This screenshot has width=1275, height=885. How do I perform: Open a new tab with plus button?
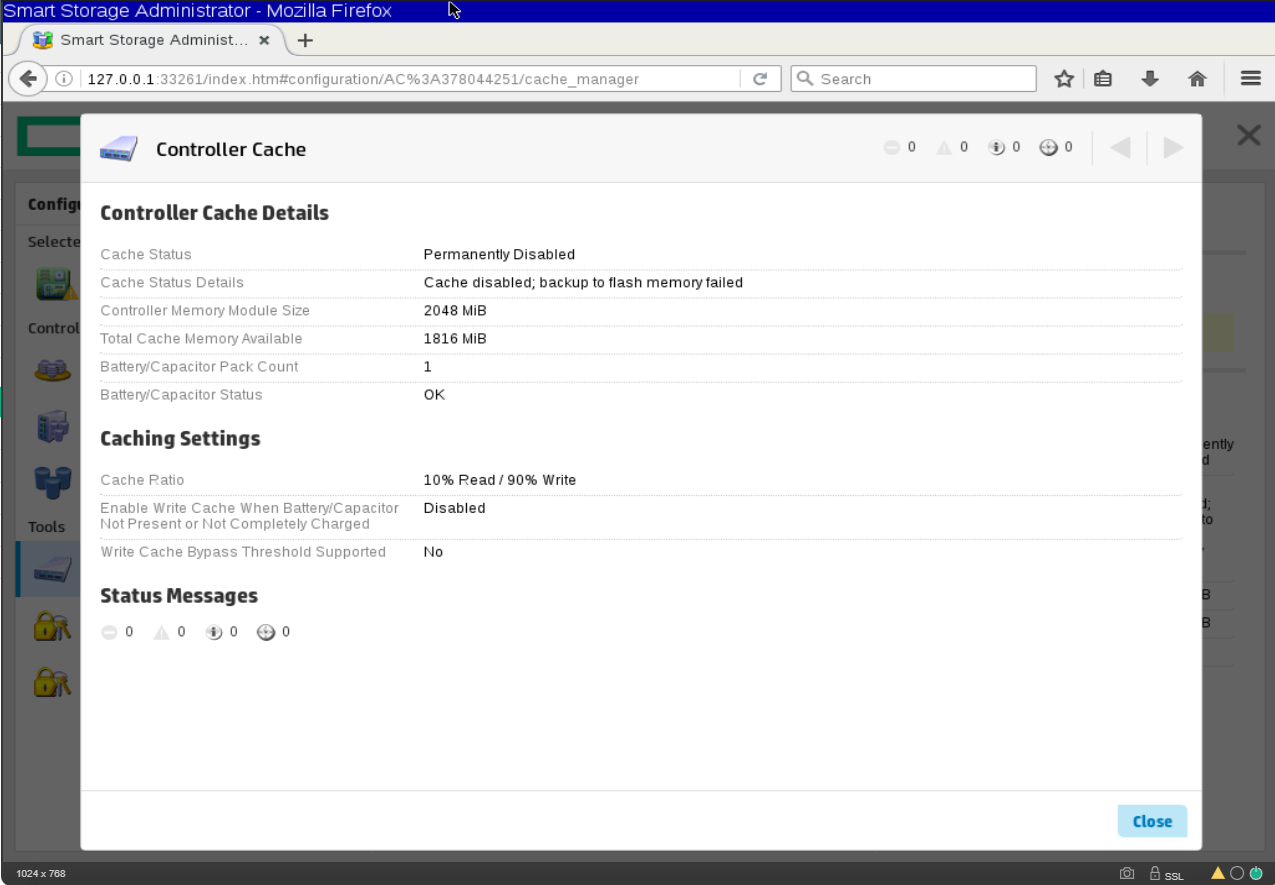(306, 40)
